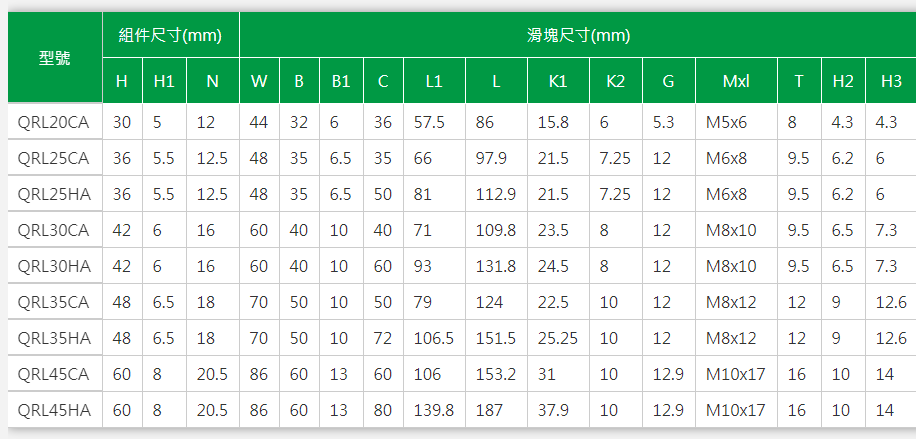Select M10x17 cell in QRL45CA row
This screenshot has width=916, height=439.
click(x=736, y=374)
